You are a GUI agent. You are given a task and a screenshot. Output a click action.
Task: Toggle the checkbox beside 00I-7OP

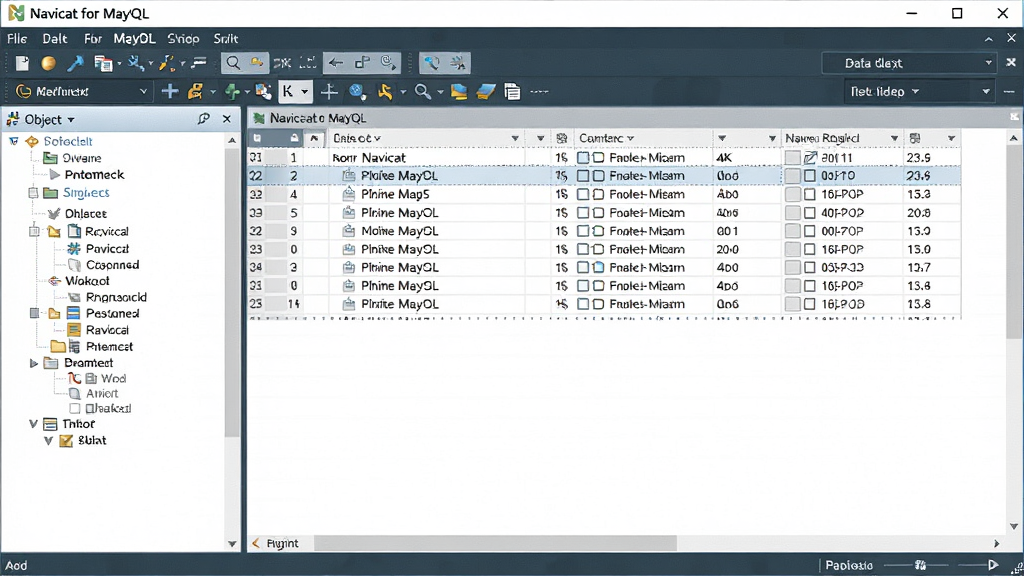(810, 231)
